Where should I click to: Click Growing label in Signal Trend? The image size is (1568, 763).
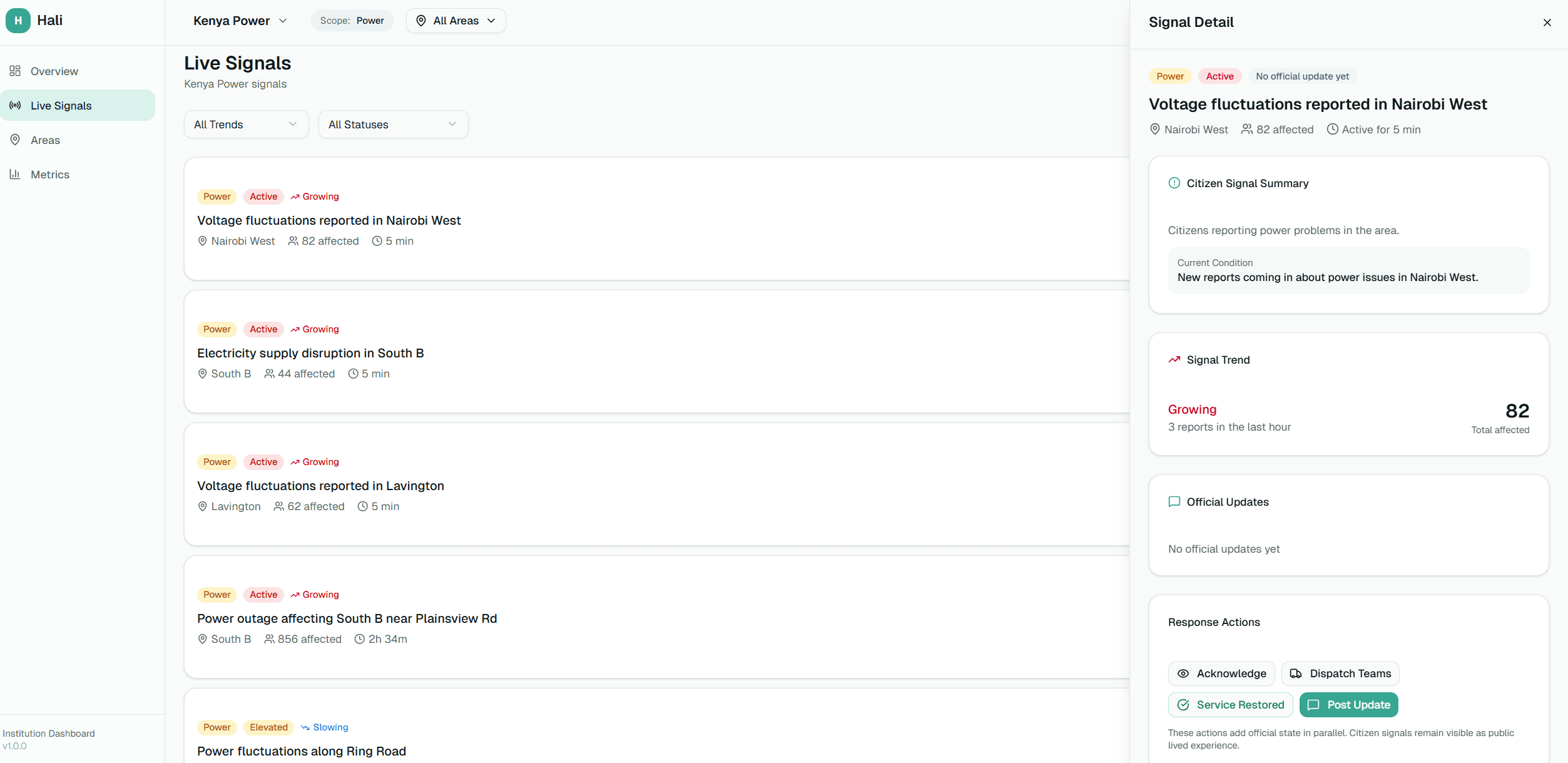[x=1192, y=409]
